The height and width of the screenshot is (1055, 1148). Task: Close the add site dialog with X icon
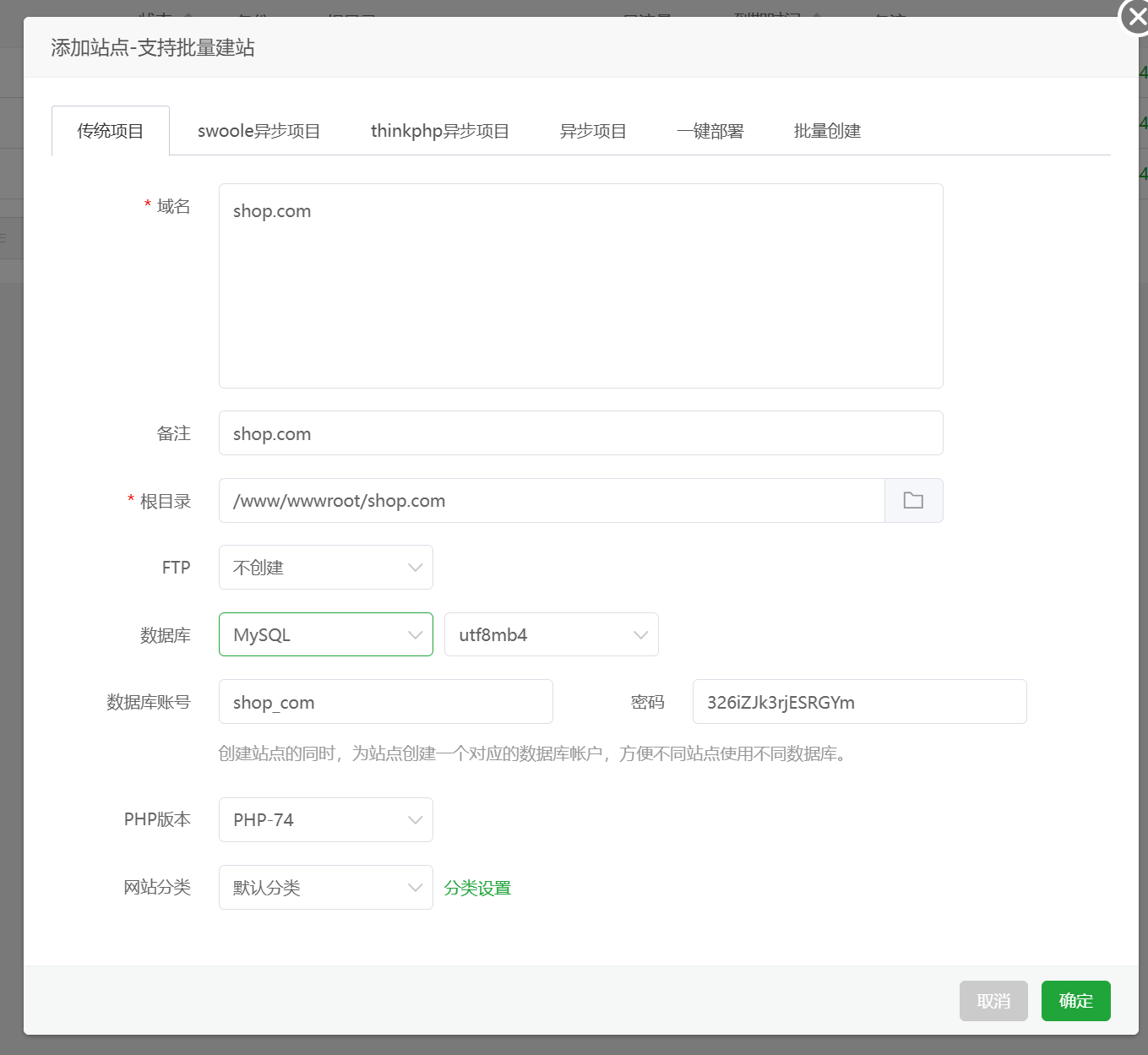[x=1134, y=17]
